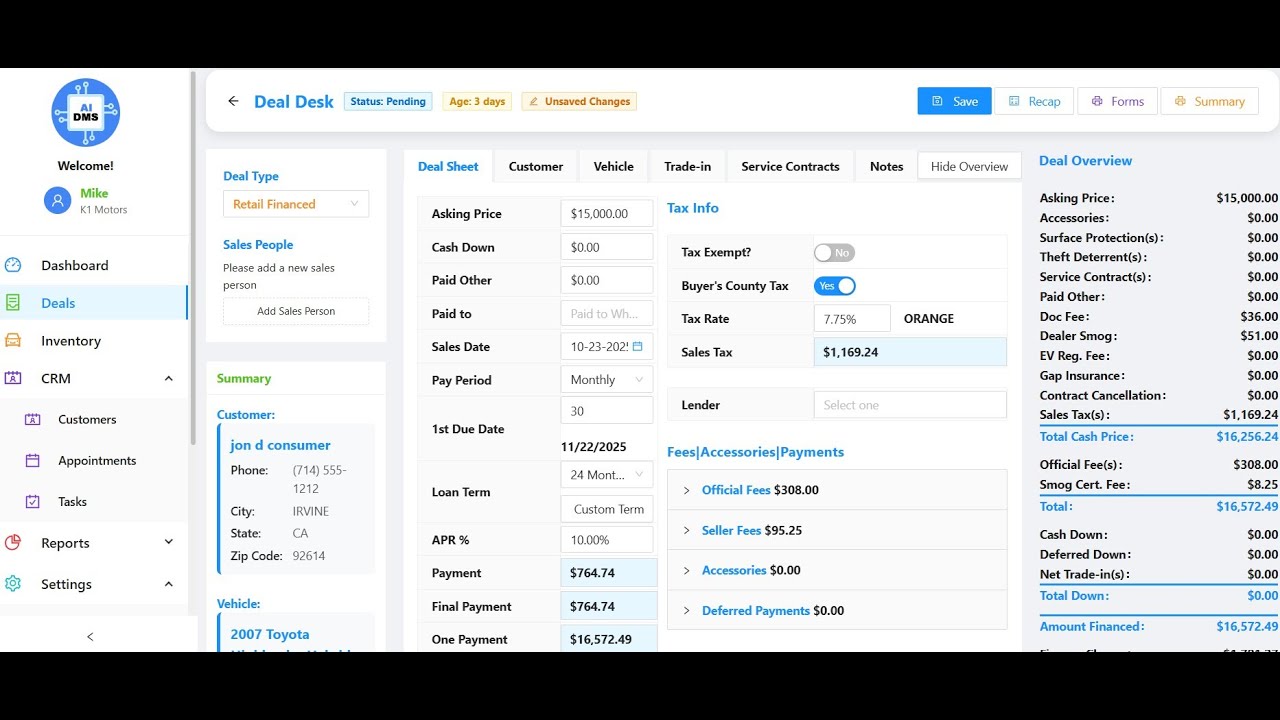Open the Forms button
Image resolution: width=1280 pixels, height=720 pixels.
(x=1117, y=101)
